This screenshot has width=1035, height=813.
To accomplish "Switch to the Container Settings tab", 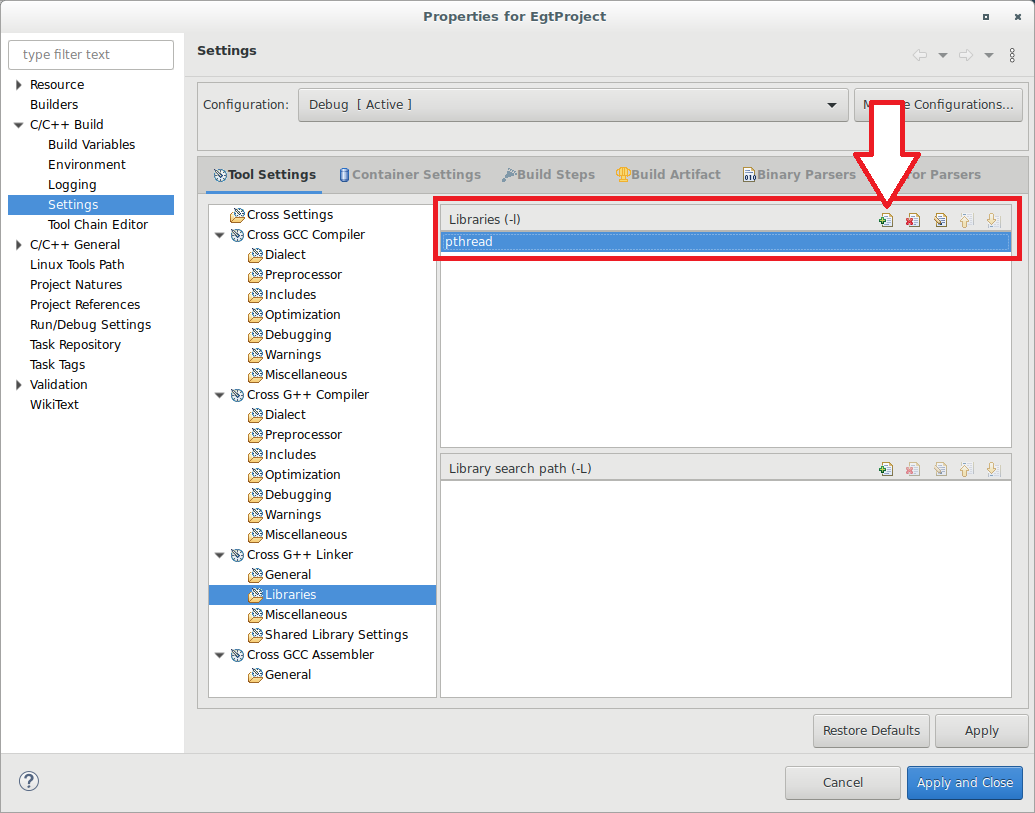I will coord(409,175).
